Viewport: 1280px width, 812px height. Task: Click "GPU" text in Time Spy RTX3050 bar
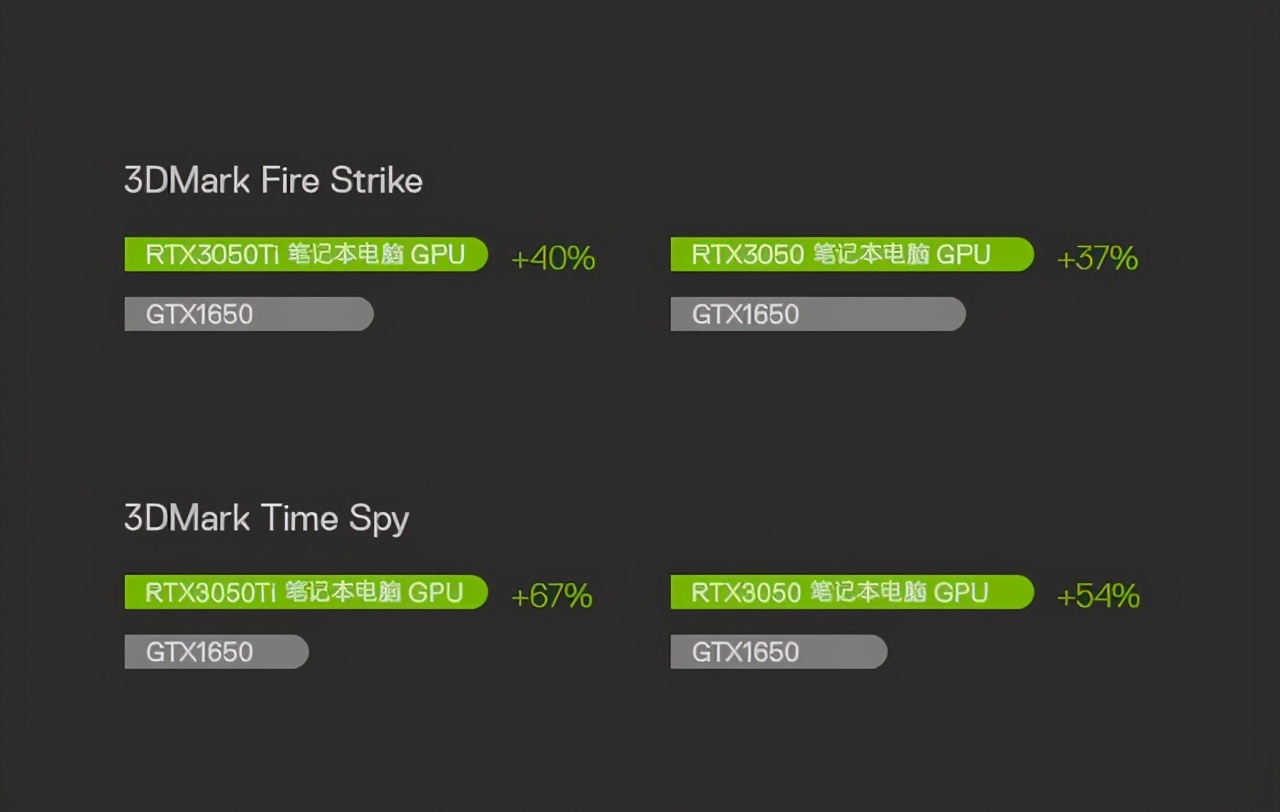point(962,592)
